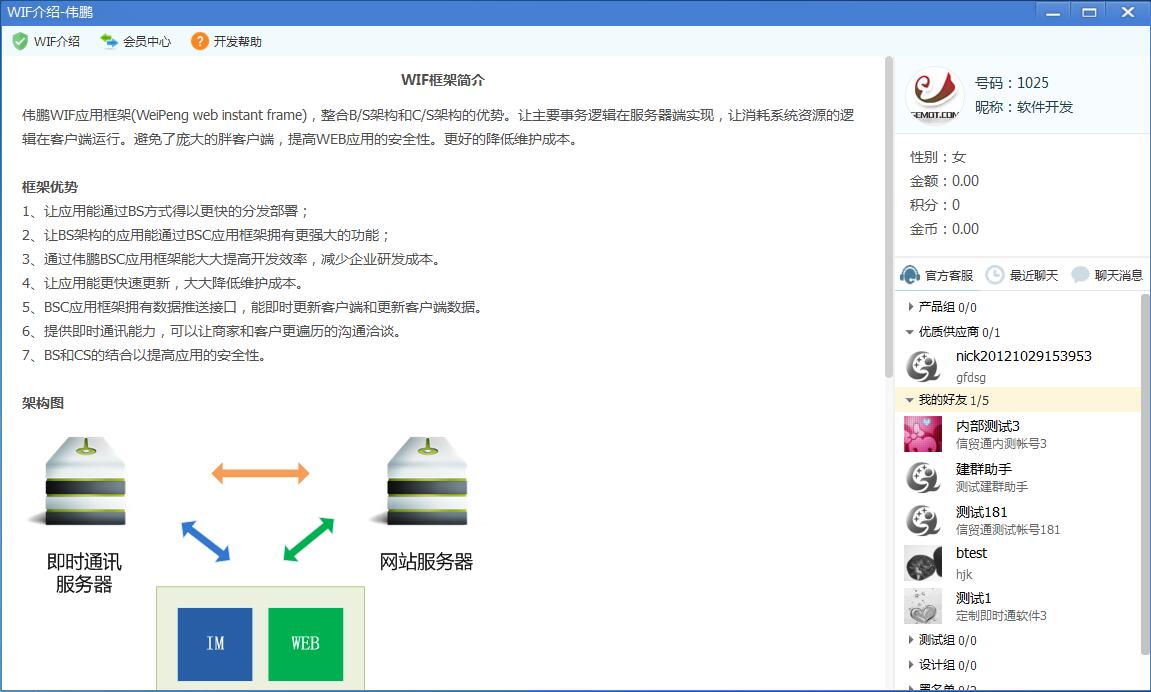Viewport: 1151px width, 692px height.
Task: Switch to the 官方客服 tab
Action: 935,274
